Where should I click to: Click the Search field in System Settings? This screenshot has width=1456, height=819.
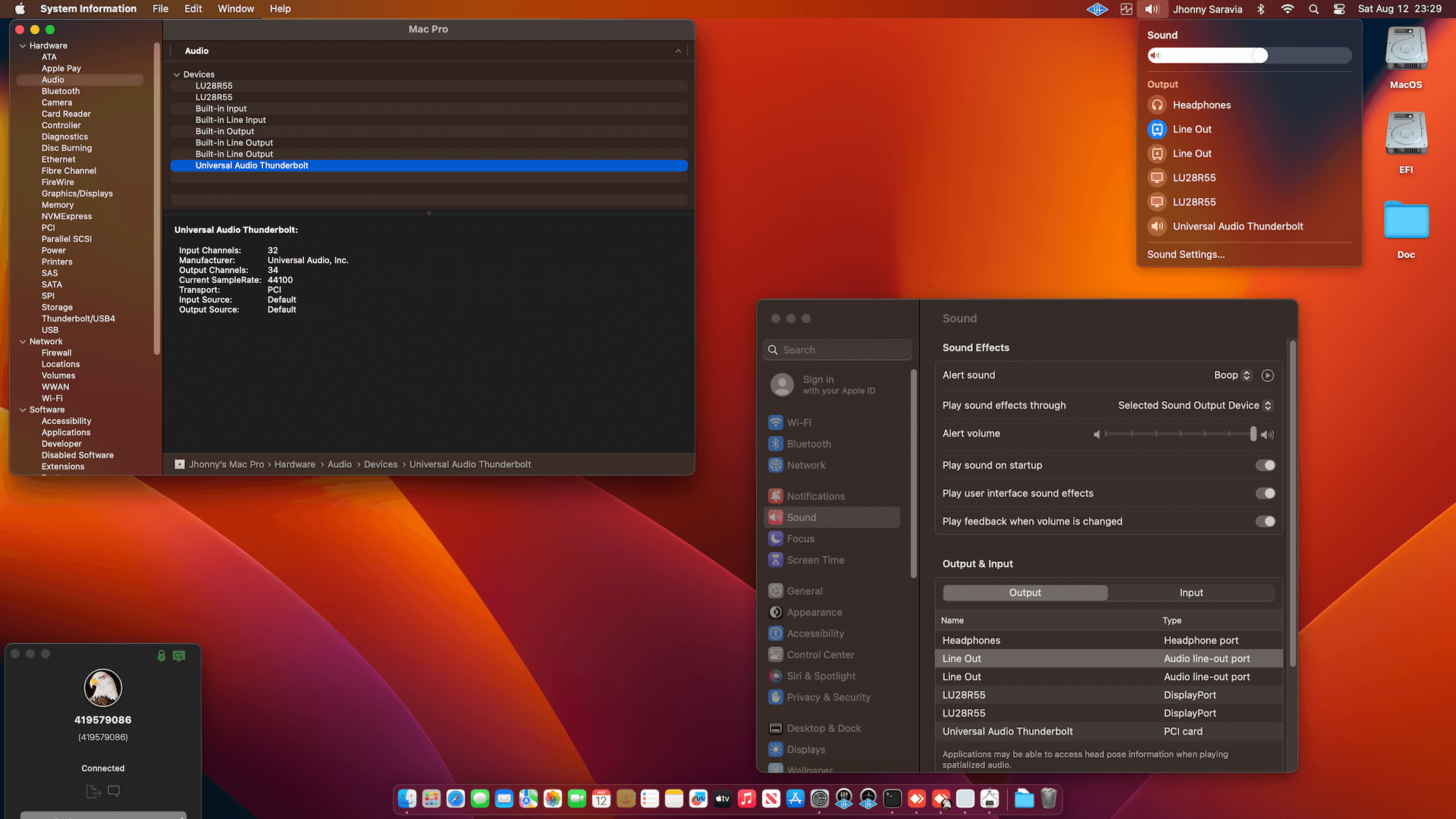[x=837, y=350]
